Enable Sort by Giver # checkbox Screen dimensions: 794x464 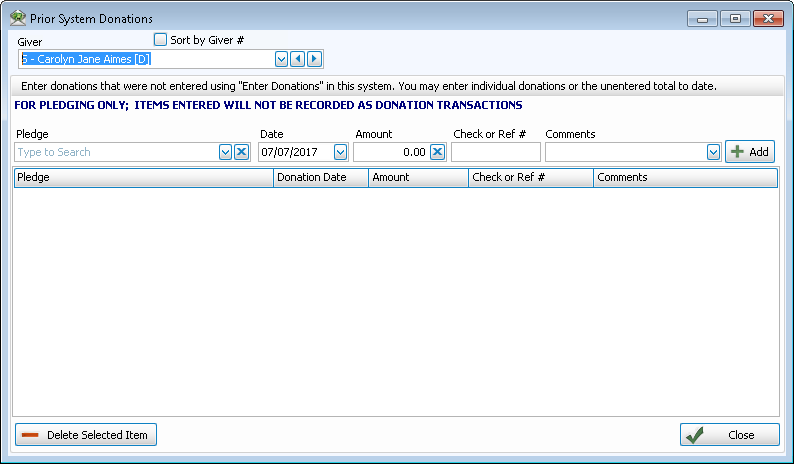click(x=160, y=39)
